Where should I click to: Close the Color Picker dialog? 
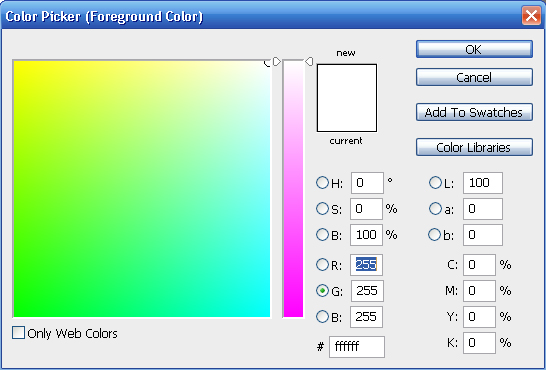[531, 16]
